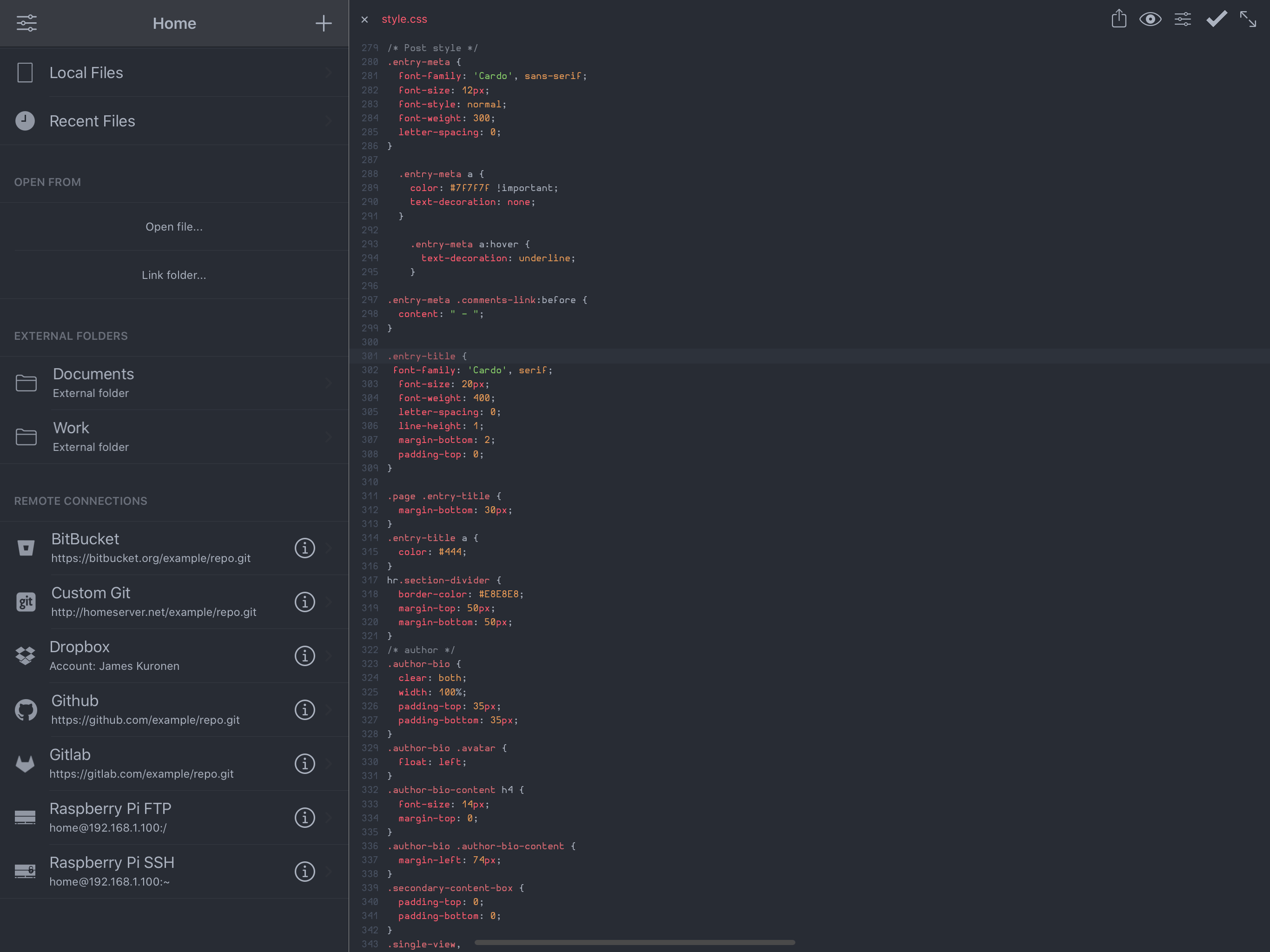The image size is (1270, 952).
Task: Click Link folder... button
Action: click(x=174, y=274)
